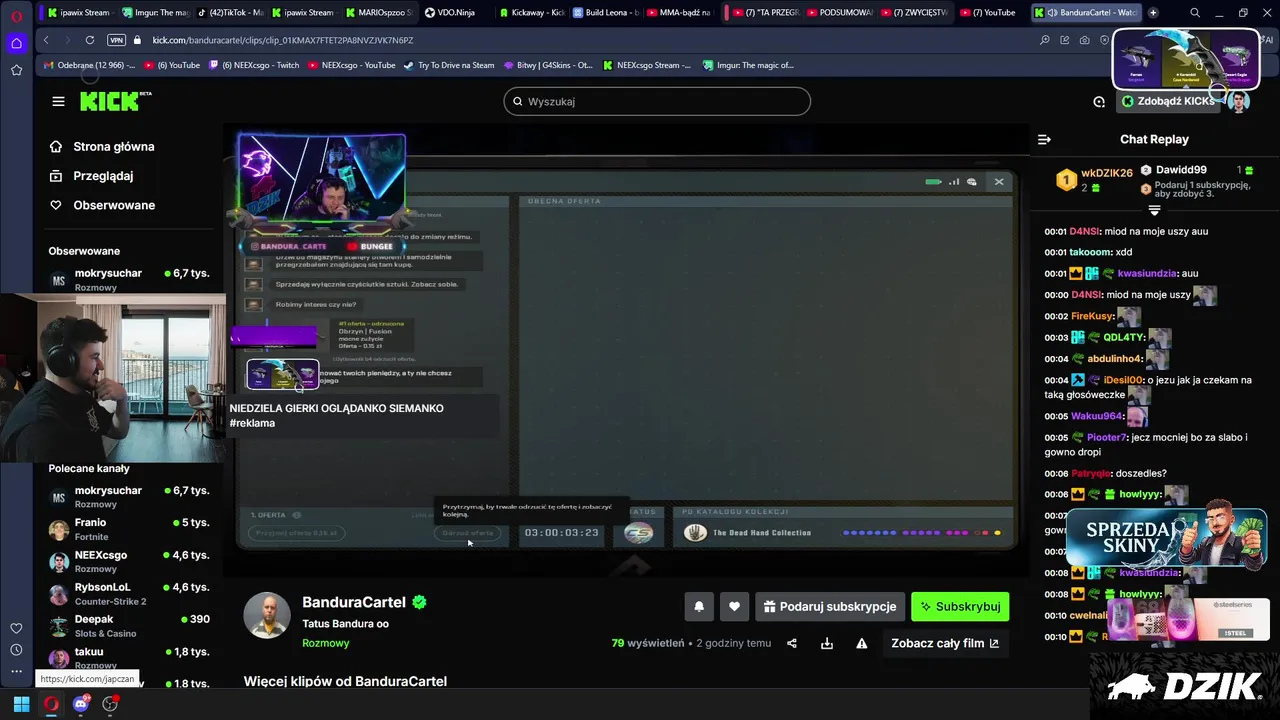This screenshot has width=1280, height=720.
Task: Click Zdobądź KICKs button
Action: click(x=1168, y=101)
